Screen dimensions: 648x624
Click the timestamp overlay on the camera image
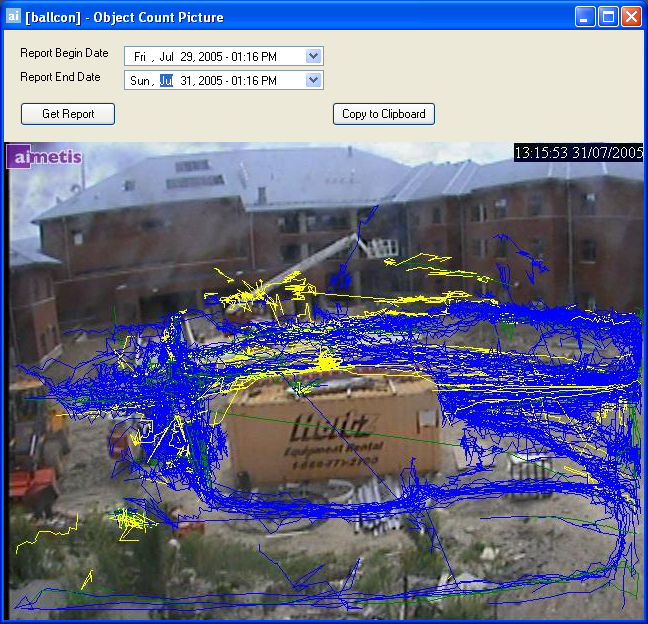pos(578,153)
